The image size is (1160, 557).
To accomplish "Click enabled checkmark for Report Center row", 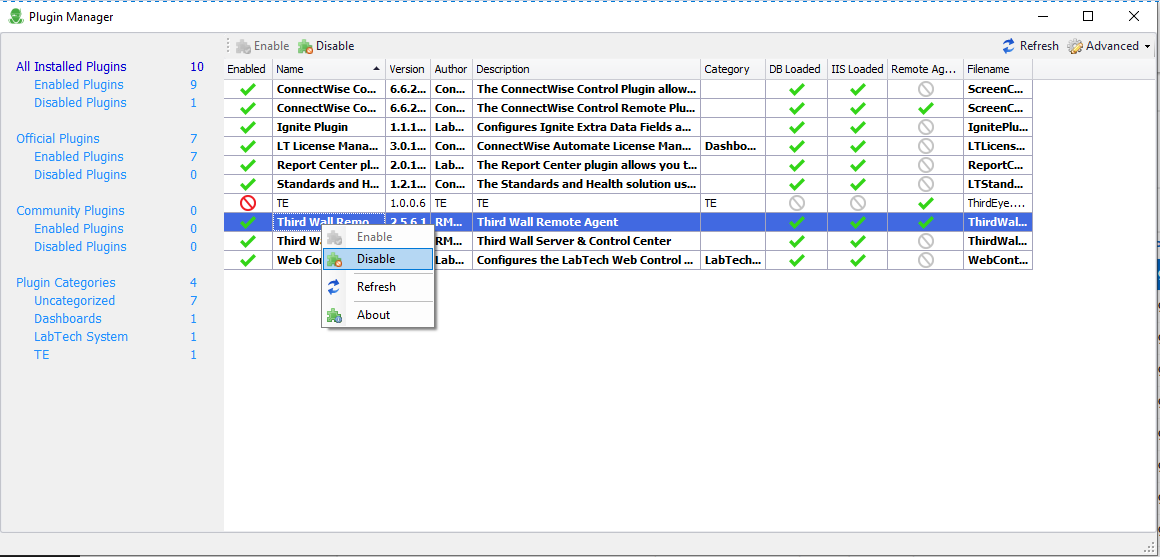I will point(249,165).
